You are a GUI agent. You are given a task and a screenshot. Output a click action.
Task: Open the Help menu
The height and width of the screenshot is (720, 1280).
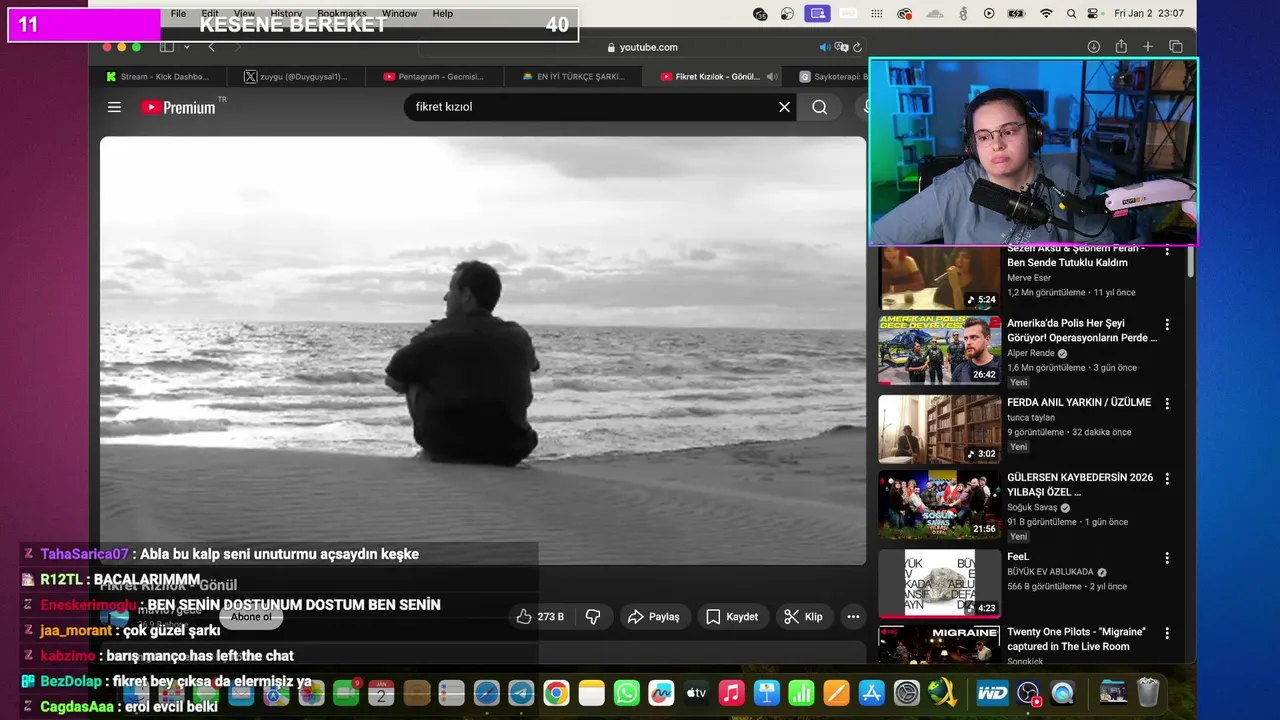pyautogui.click(x=442, y=14)
